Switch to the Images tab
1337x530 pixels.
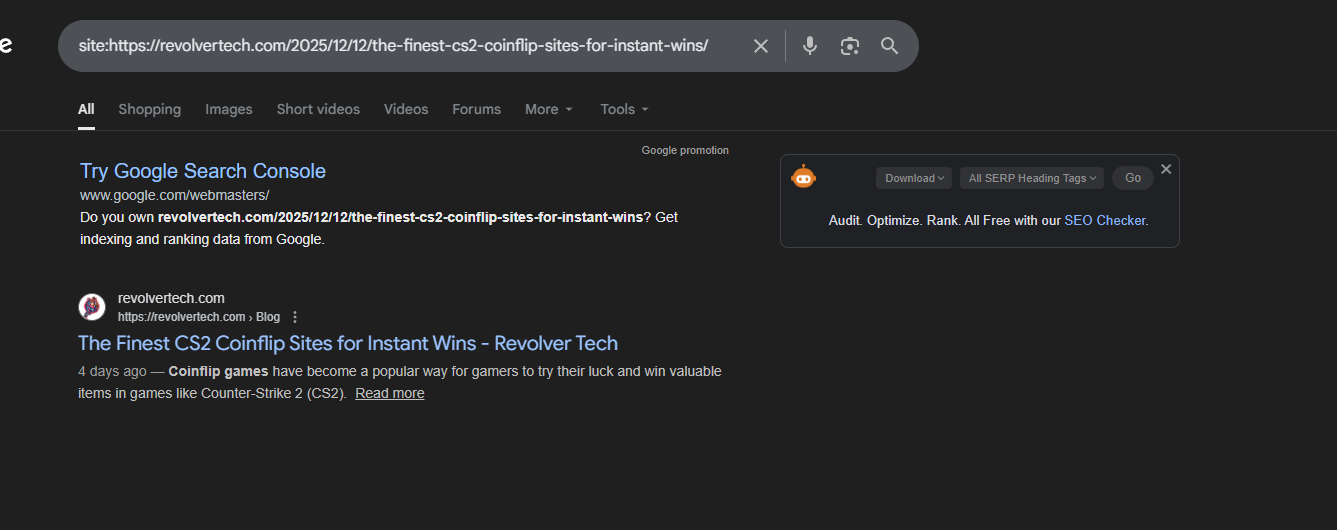pos(229,109)
